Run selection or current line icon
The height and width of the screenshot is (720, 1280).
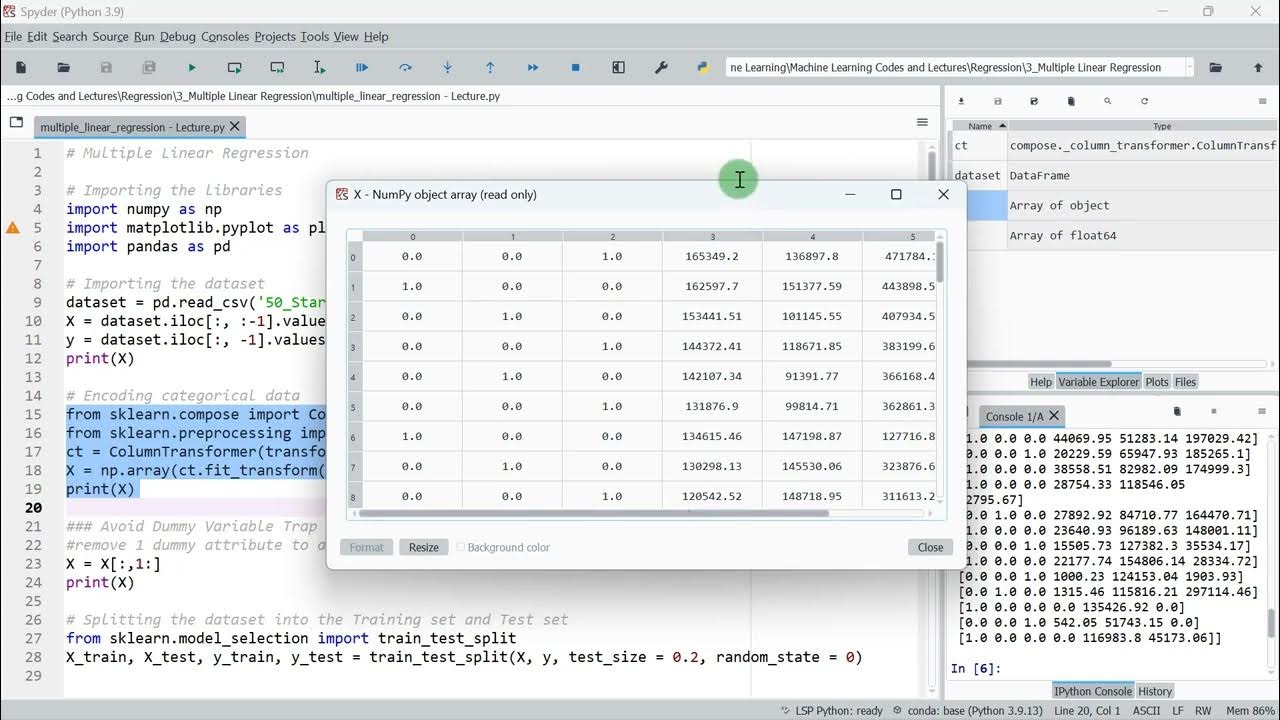click(320, 67)
